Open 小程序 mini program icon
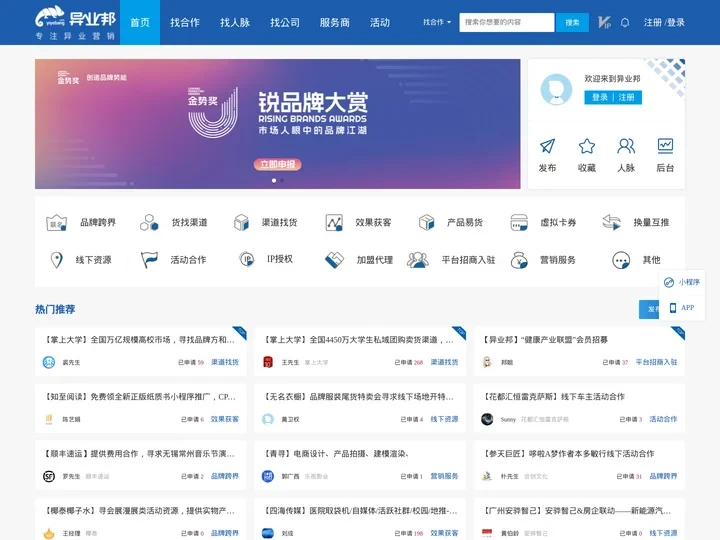 [669, 282]
